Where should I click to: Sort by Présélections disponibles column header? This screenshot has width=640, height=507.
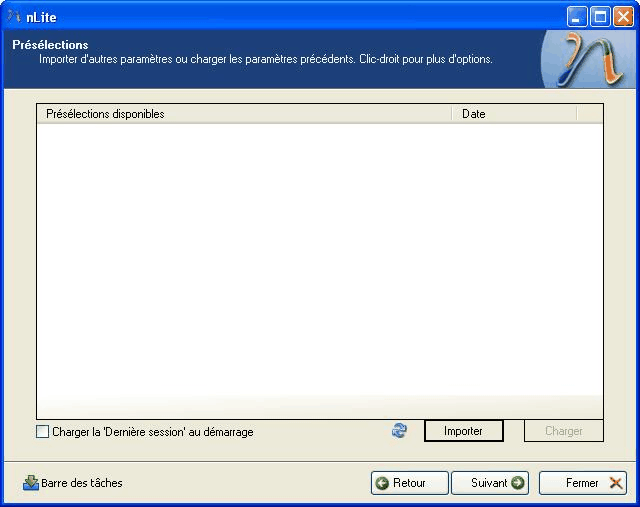coord(244,114)
